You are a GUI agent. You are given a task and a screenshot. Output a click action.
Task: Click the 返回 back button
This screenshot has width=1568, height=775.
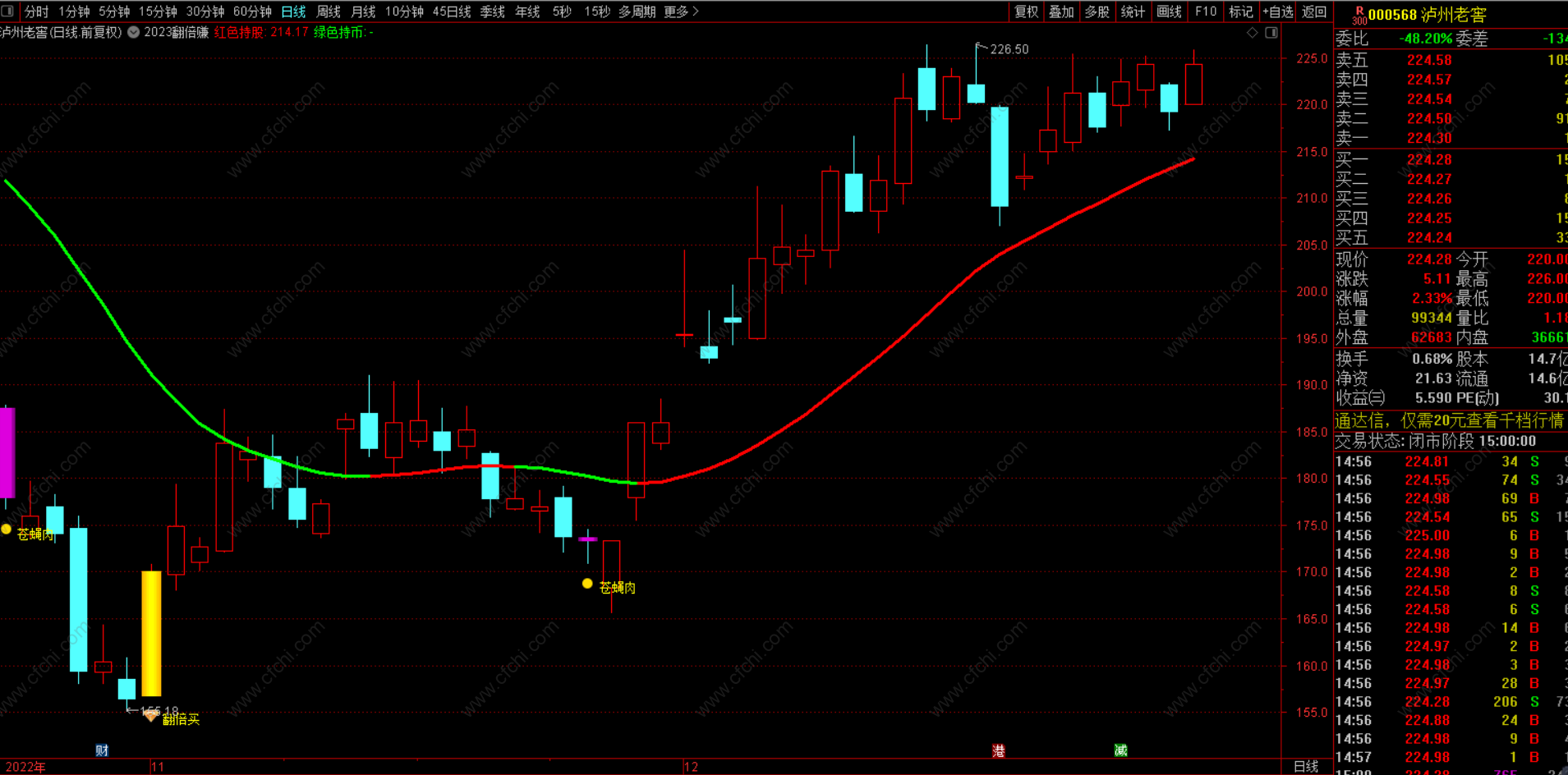tap(1314, 11)
